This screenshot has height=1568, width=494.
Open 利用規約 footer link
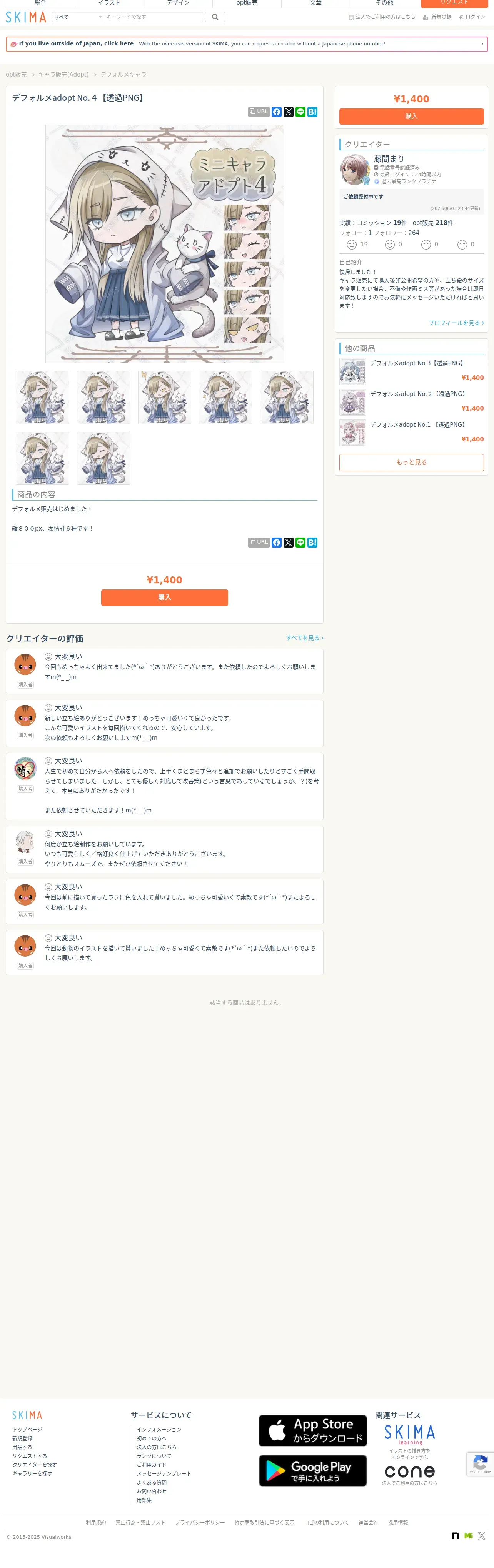[x=96, y=1522]
